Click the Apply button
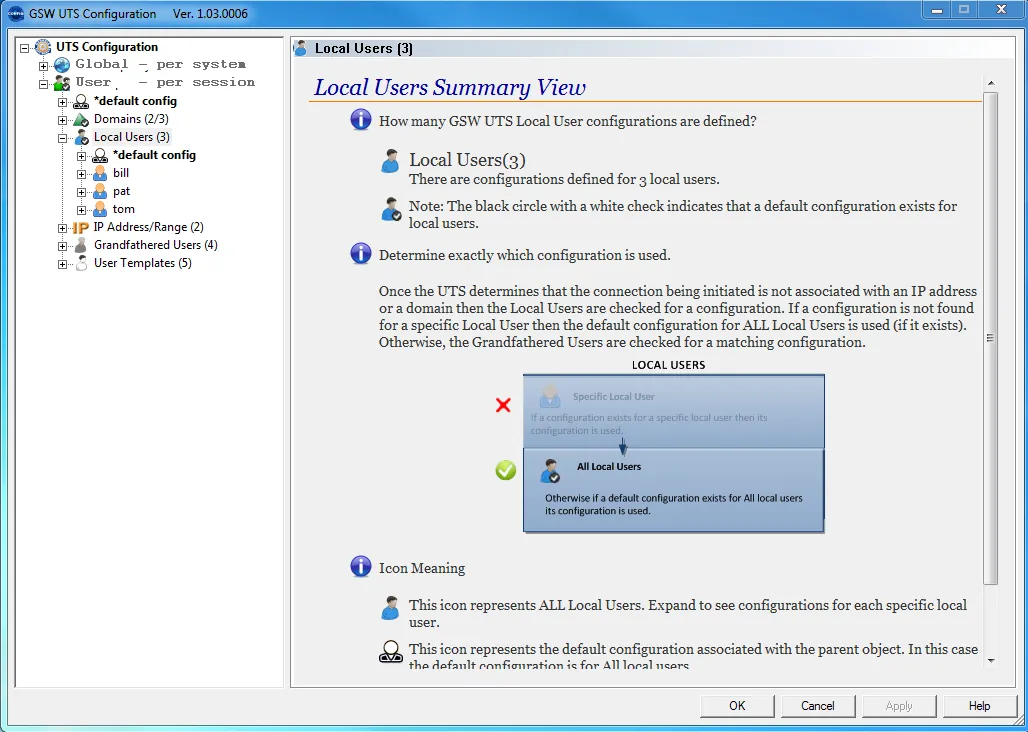This screenshot has height=732, width=1028. (899, 706)
